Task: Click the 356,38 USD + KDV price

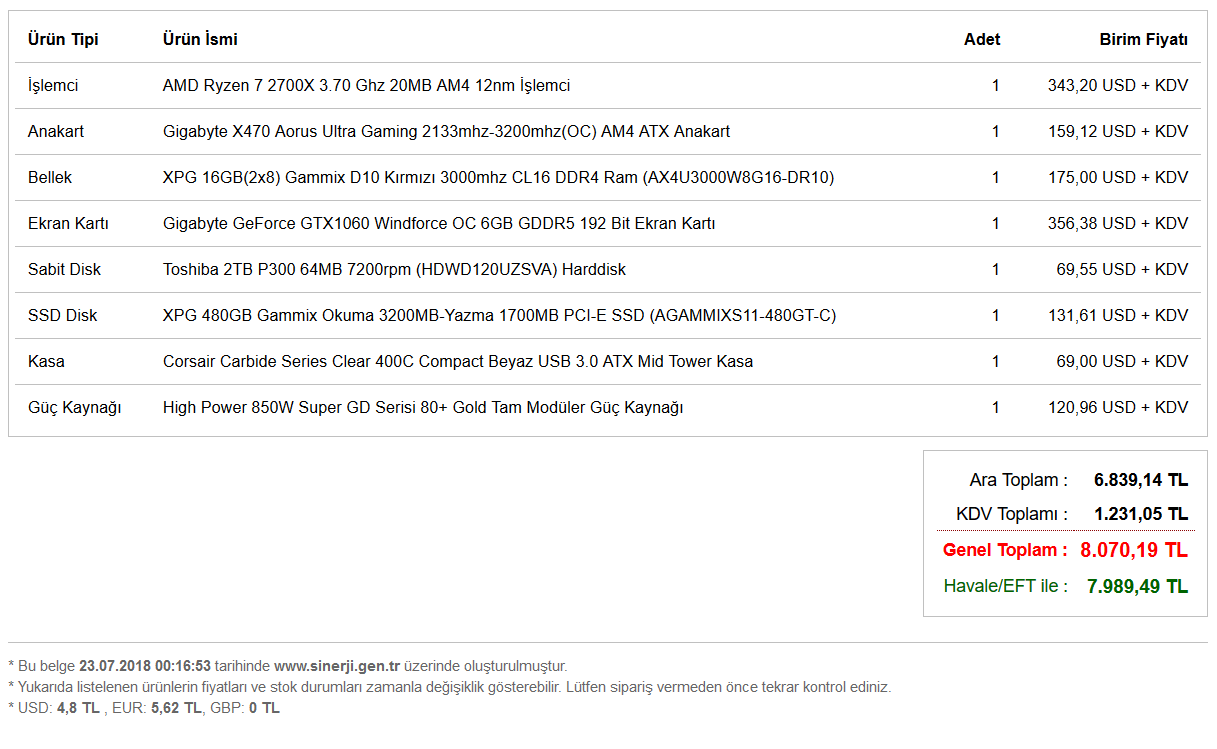Action: pos(1118,224)
